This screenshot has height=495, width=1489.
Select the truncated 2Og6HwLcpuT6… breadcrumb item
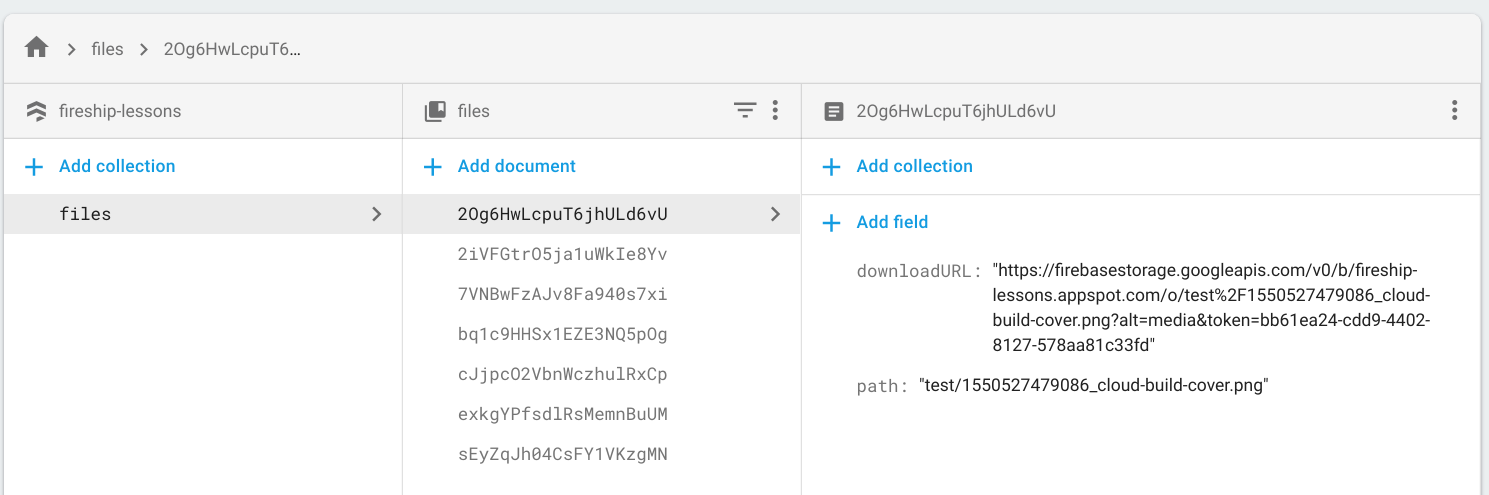click(232, 49)
